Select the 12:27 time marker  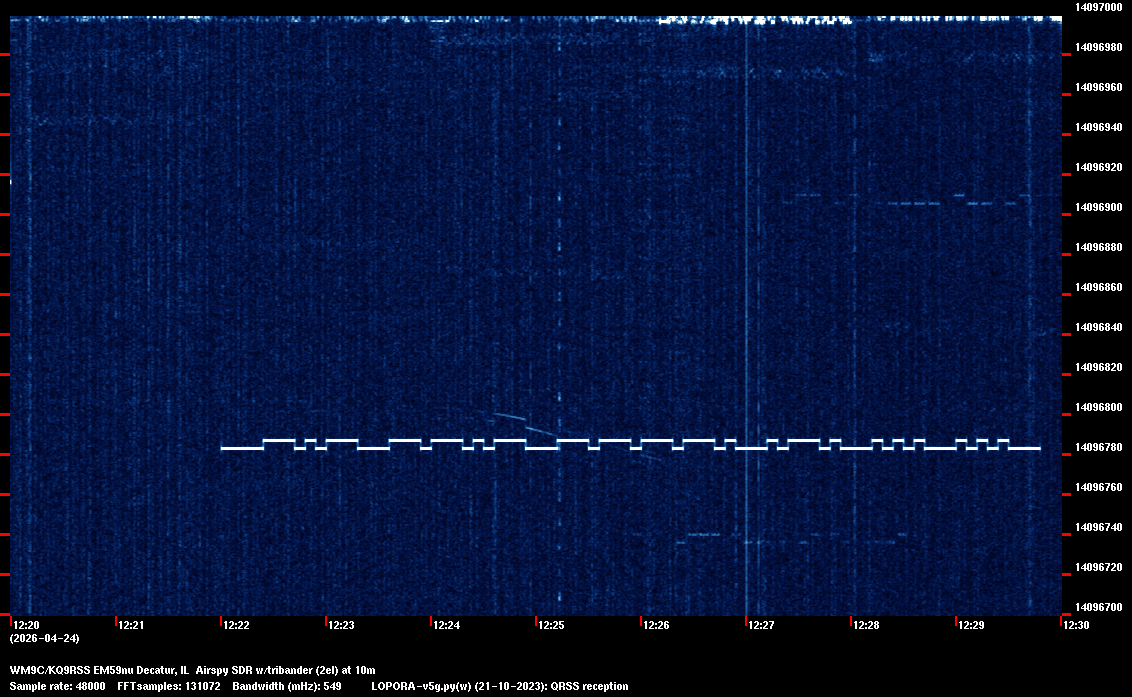coord(761,625)
